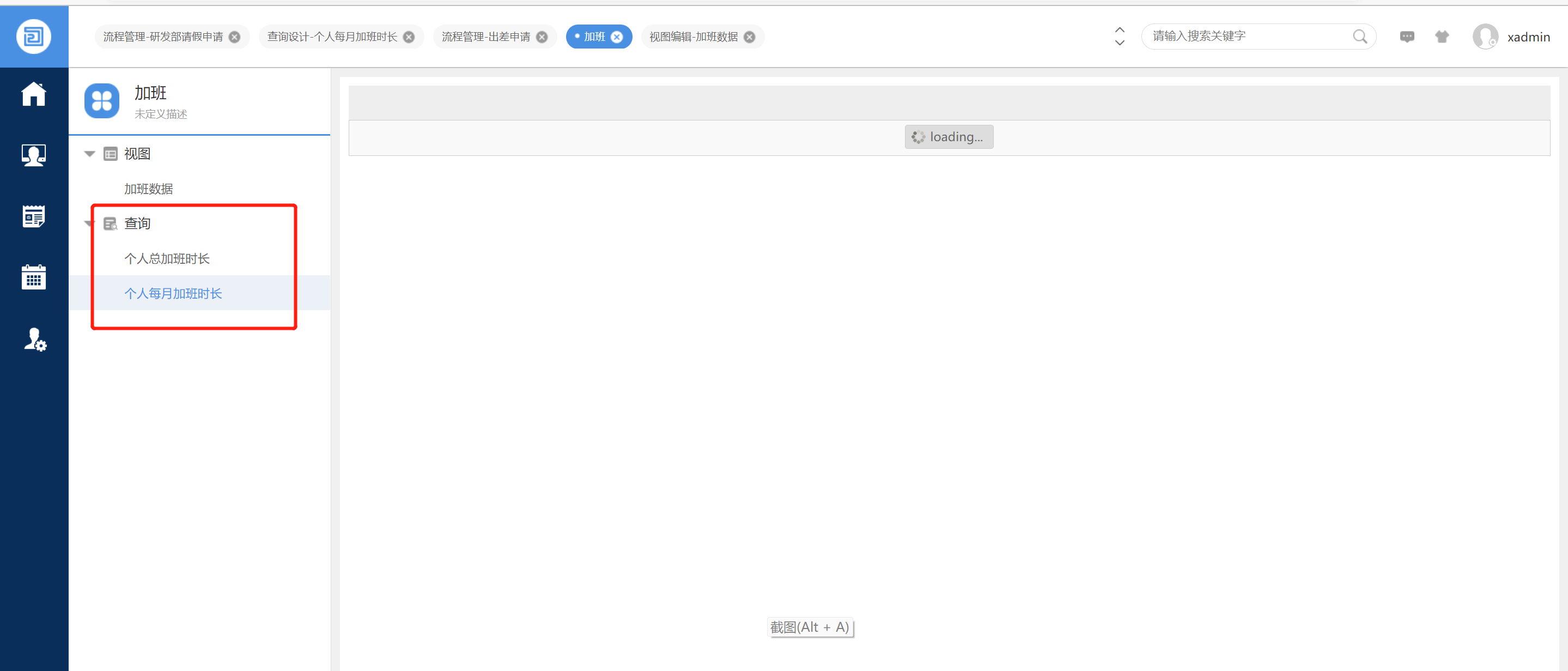Select the 加班数据 view item
This screenshot has width=1568, height=671.
149,188
